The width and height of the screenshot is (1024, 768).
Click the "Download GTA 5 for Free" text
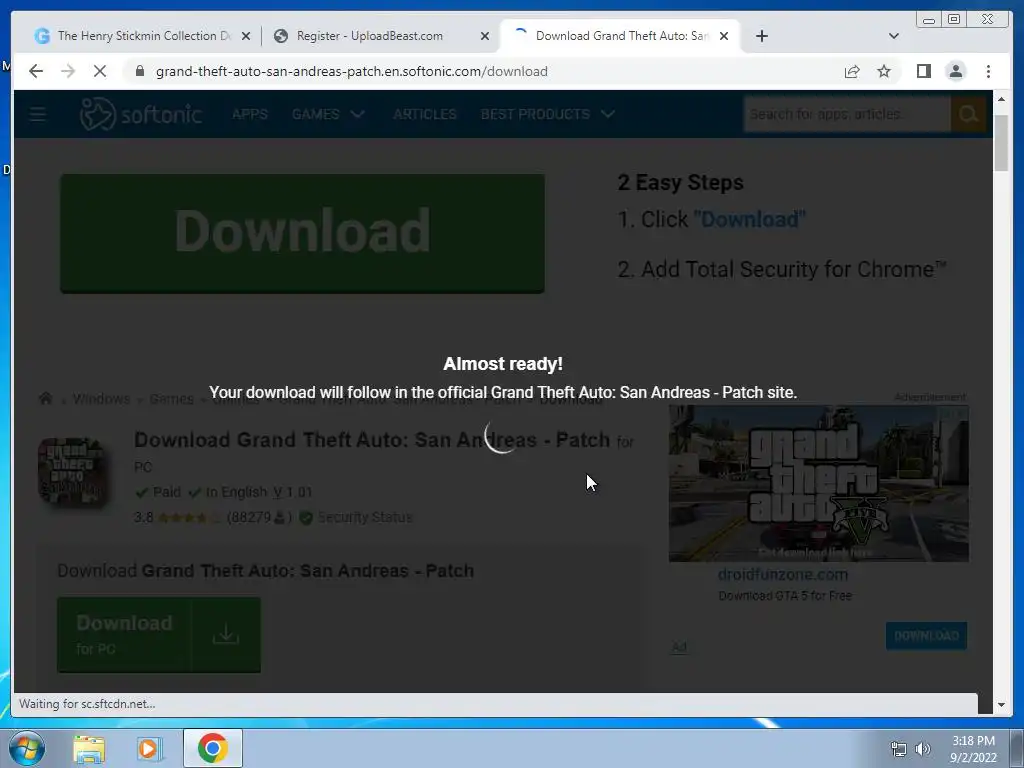(x=785, y=596)
